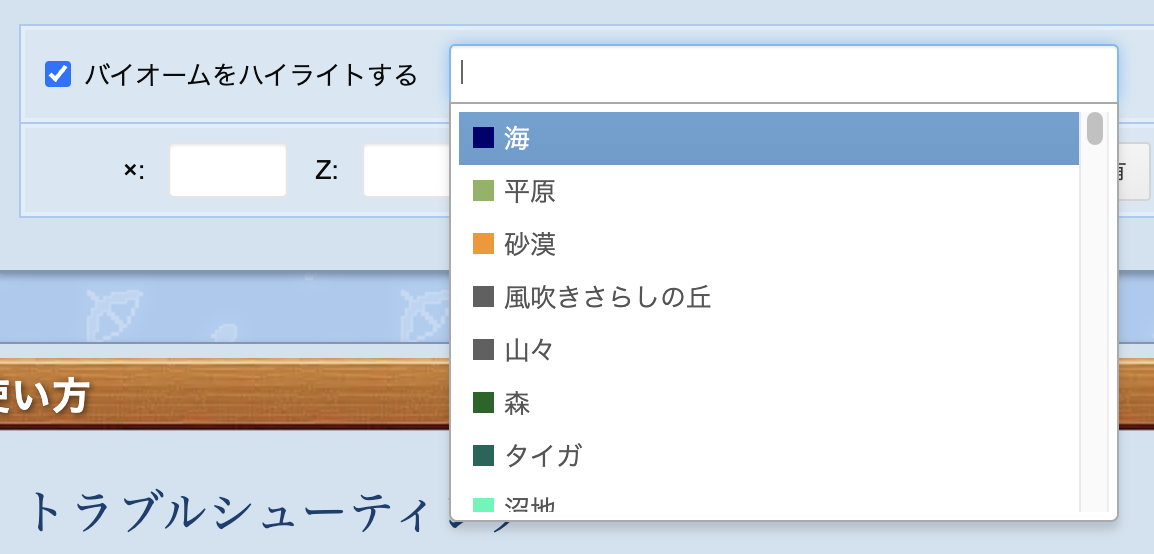
Task: Click the orange 砂漠 color swatch
Action: [x=484, y=244]
